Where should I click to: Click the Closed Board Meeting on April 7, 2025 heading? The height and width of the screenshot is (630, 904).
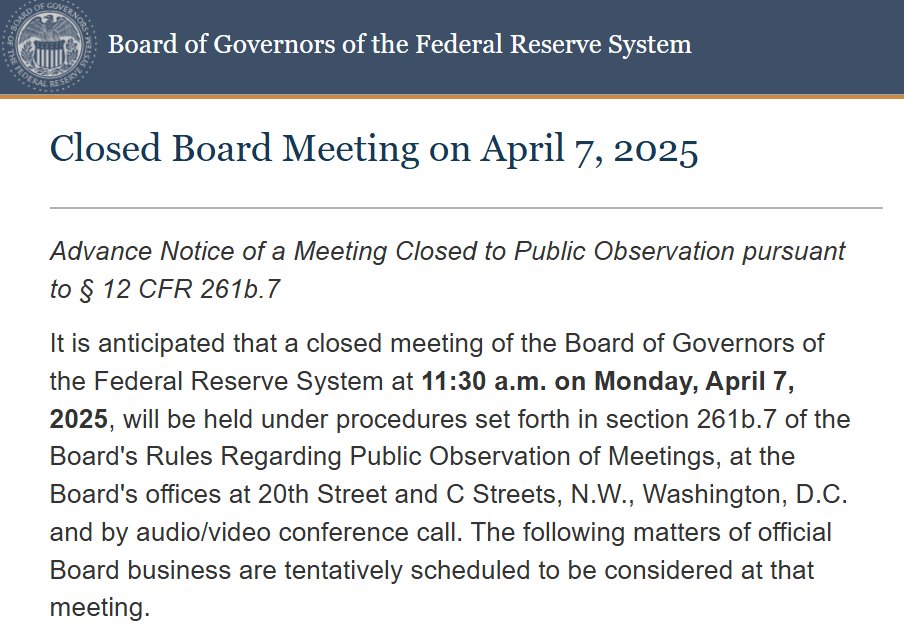[x=374, y=149]
